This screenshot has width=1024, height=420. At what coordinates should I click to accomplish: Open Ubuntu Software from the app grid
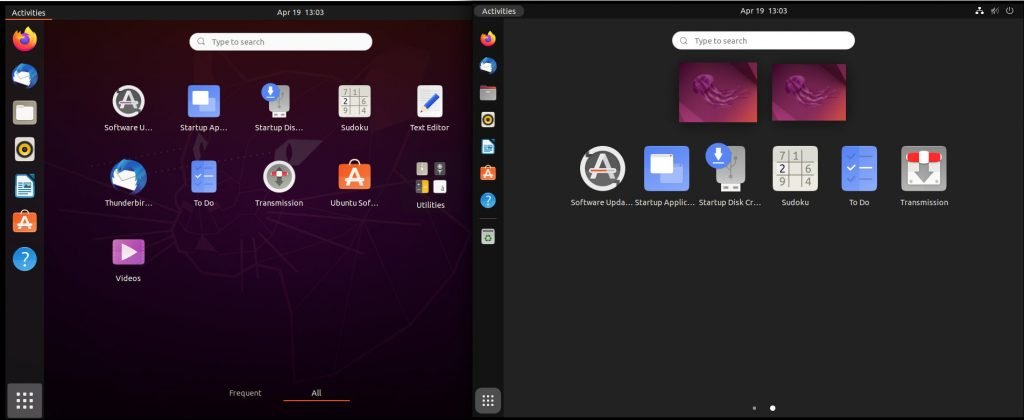[355, 184]
